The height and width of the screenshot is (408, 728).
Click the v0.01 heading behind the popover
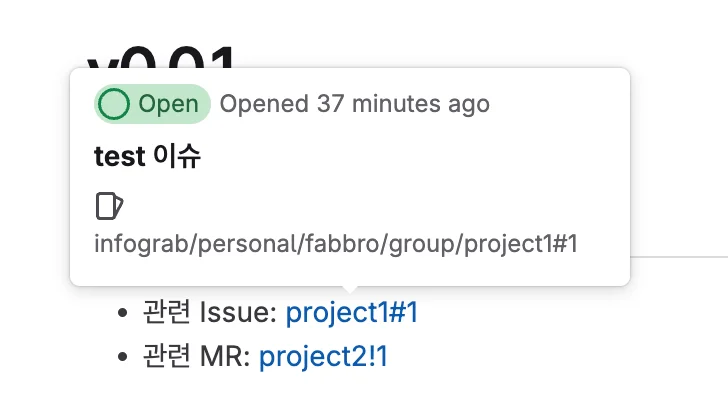[162, 55]
